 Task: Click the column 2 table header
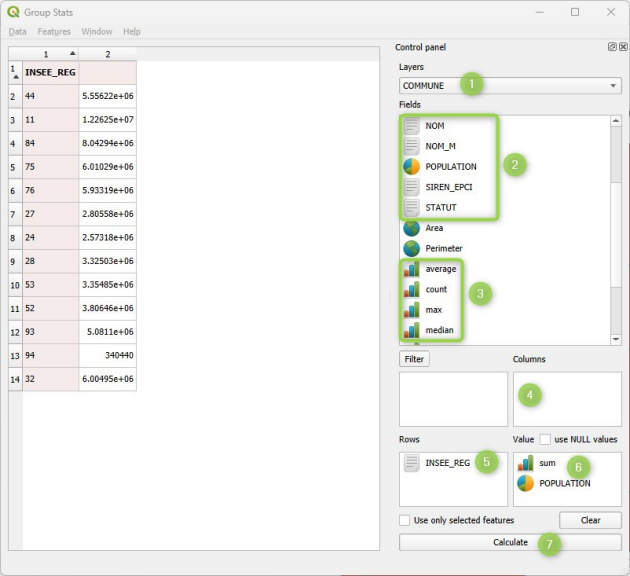[108, 54]
